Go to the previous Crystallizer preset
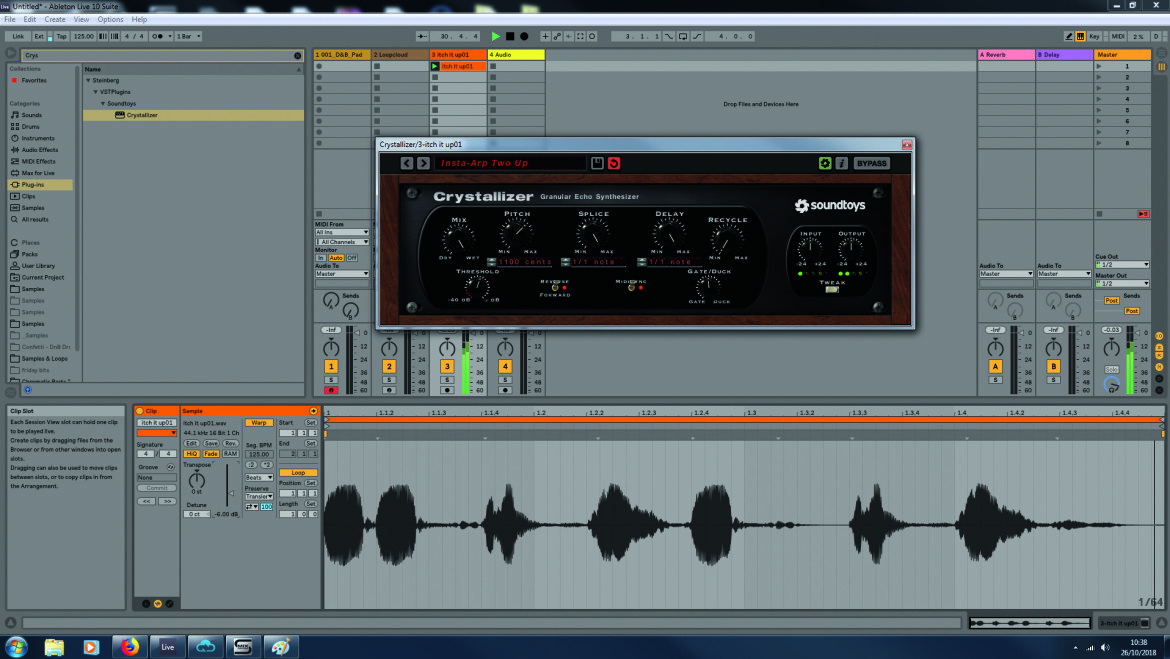 407,163
